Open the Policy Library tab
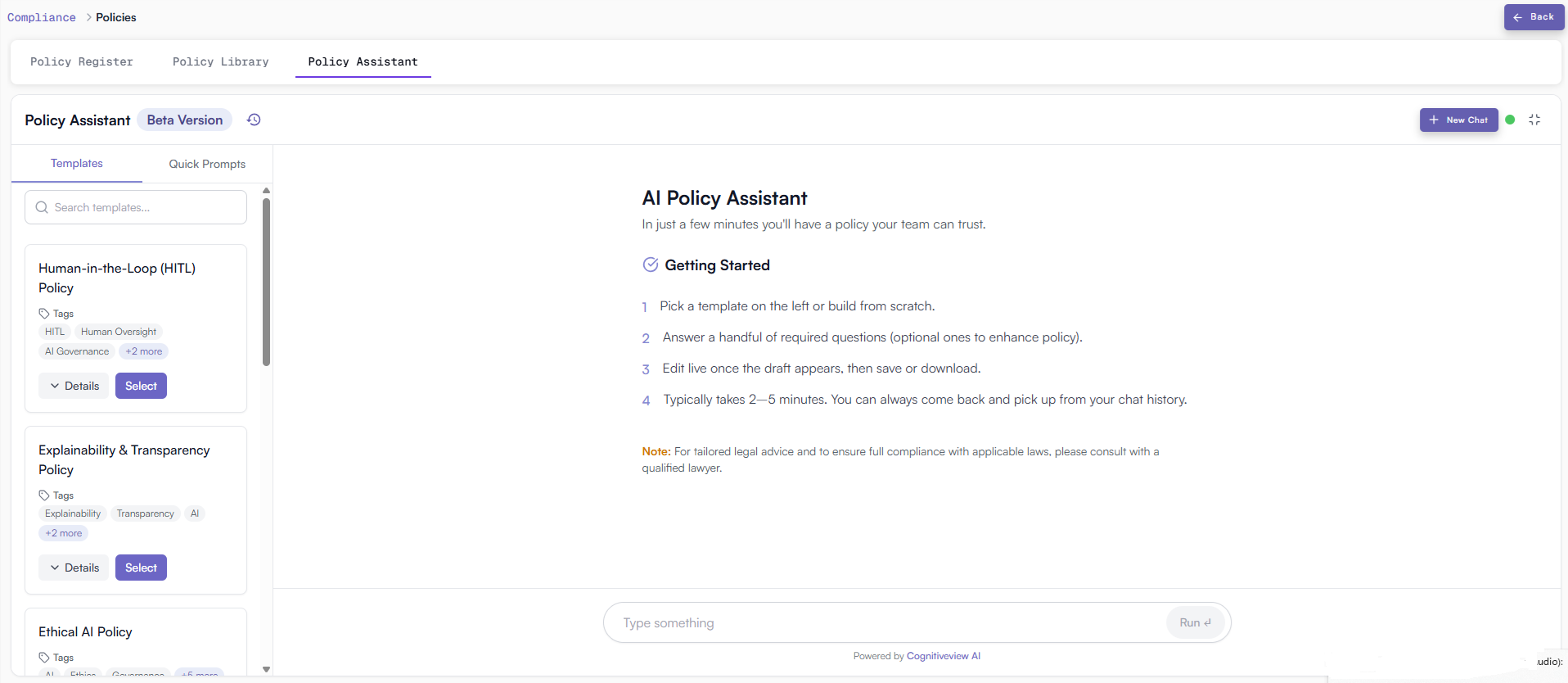Screen dimensions: 1568x683 tap(220, 61)
